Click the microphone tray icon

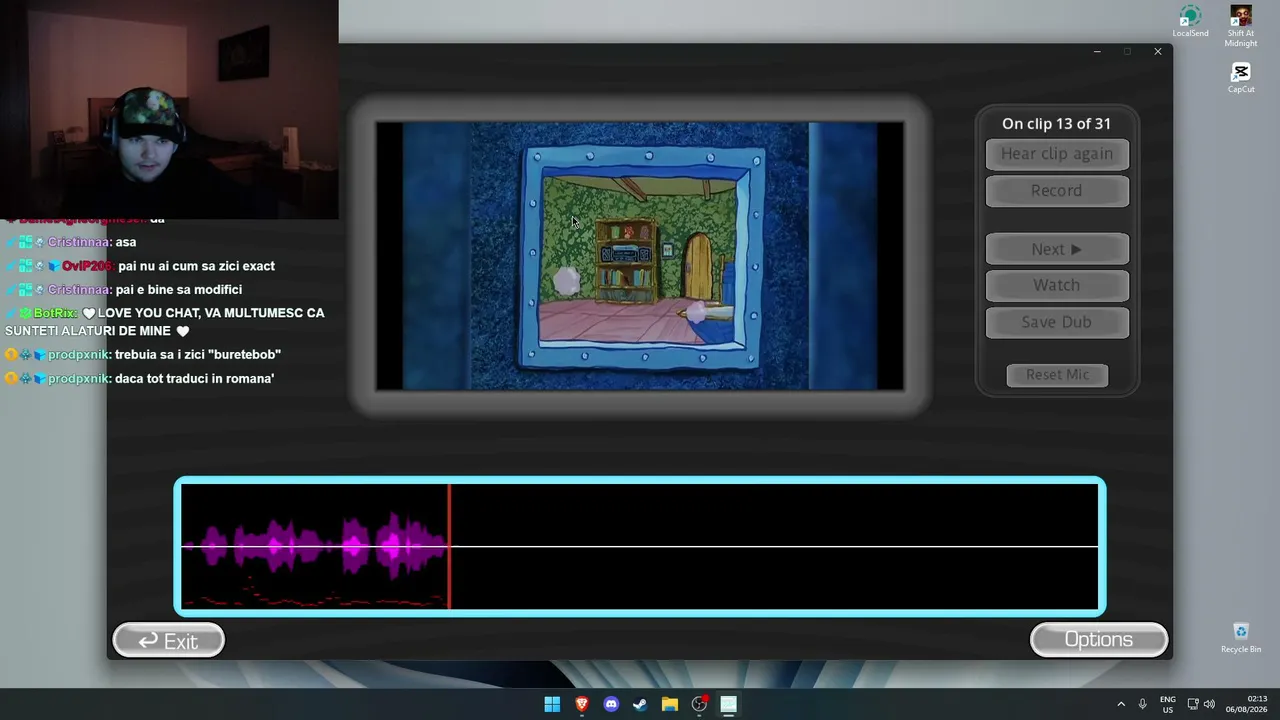[1143, 704]
